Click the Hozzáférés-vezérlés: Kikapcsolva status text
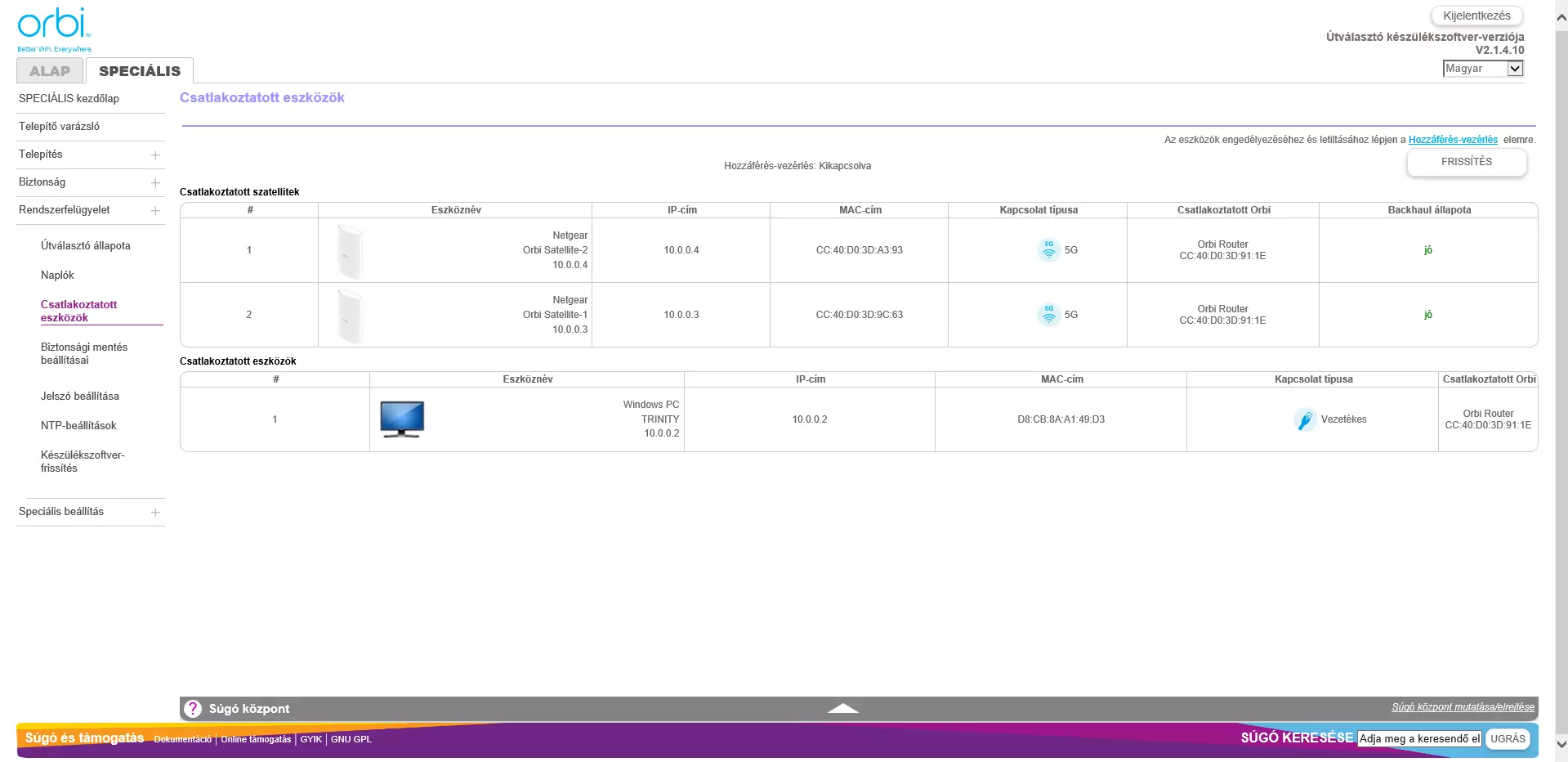The width and height of the screenshot is (1568, 762). tap(797, 166)
